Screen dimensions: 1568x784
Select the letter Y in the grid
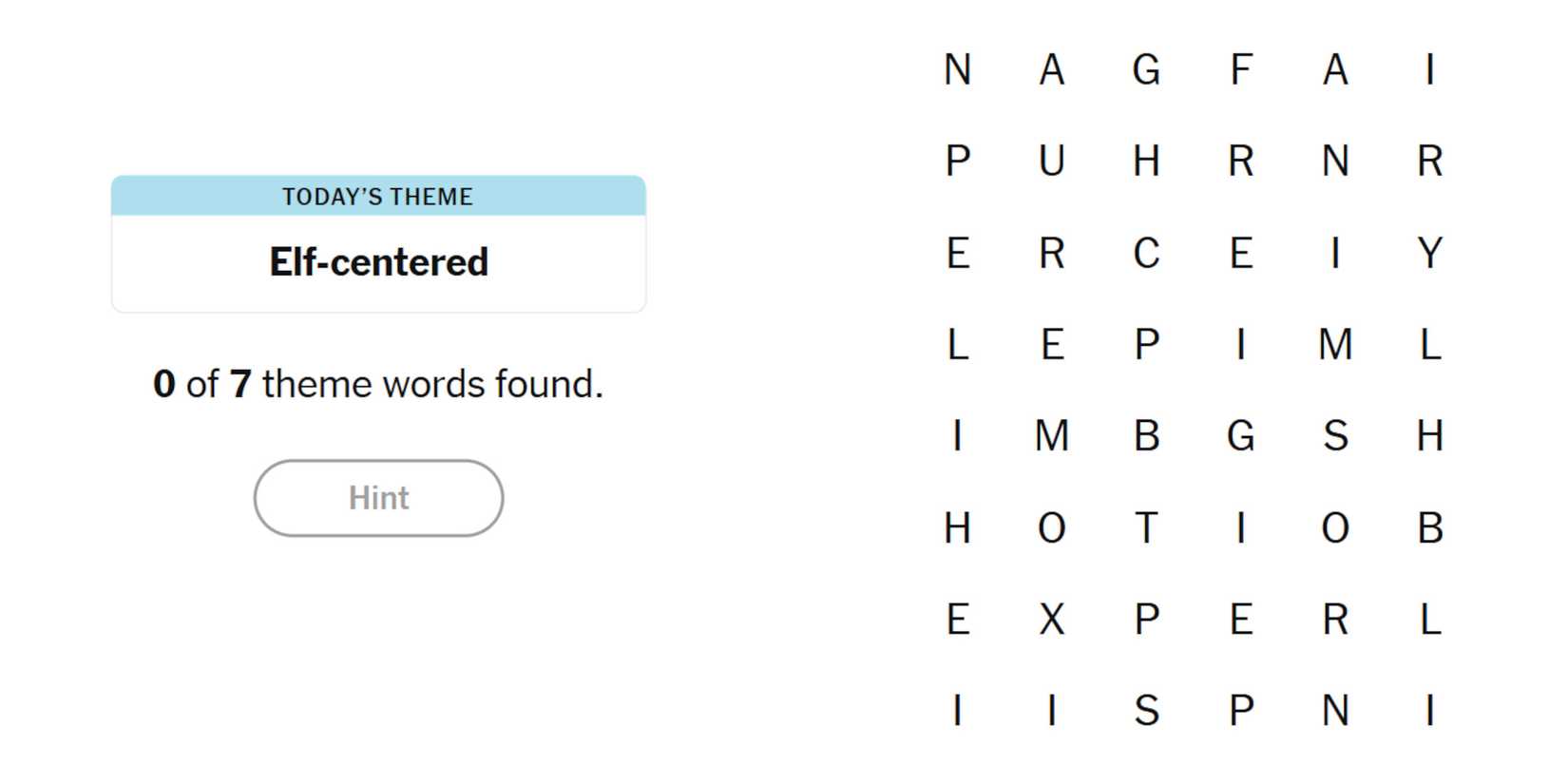coord(1429,253)
